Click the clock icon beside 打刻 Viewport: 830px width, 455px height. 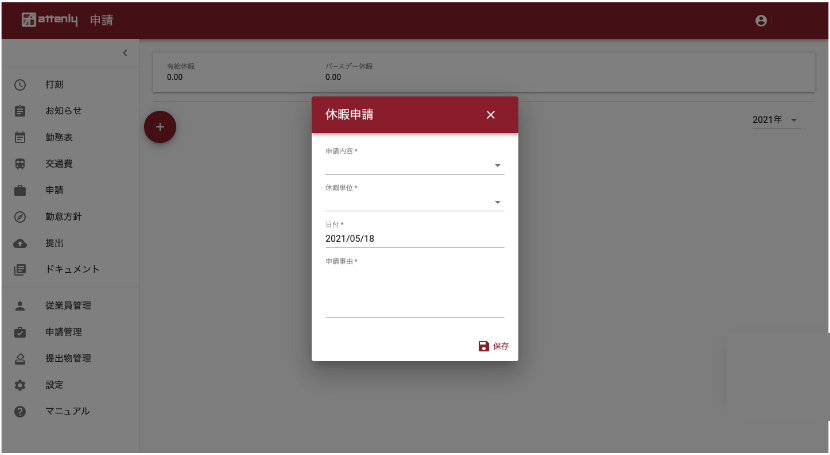[20, 85]
